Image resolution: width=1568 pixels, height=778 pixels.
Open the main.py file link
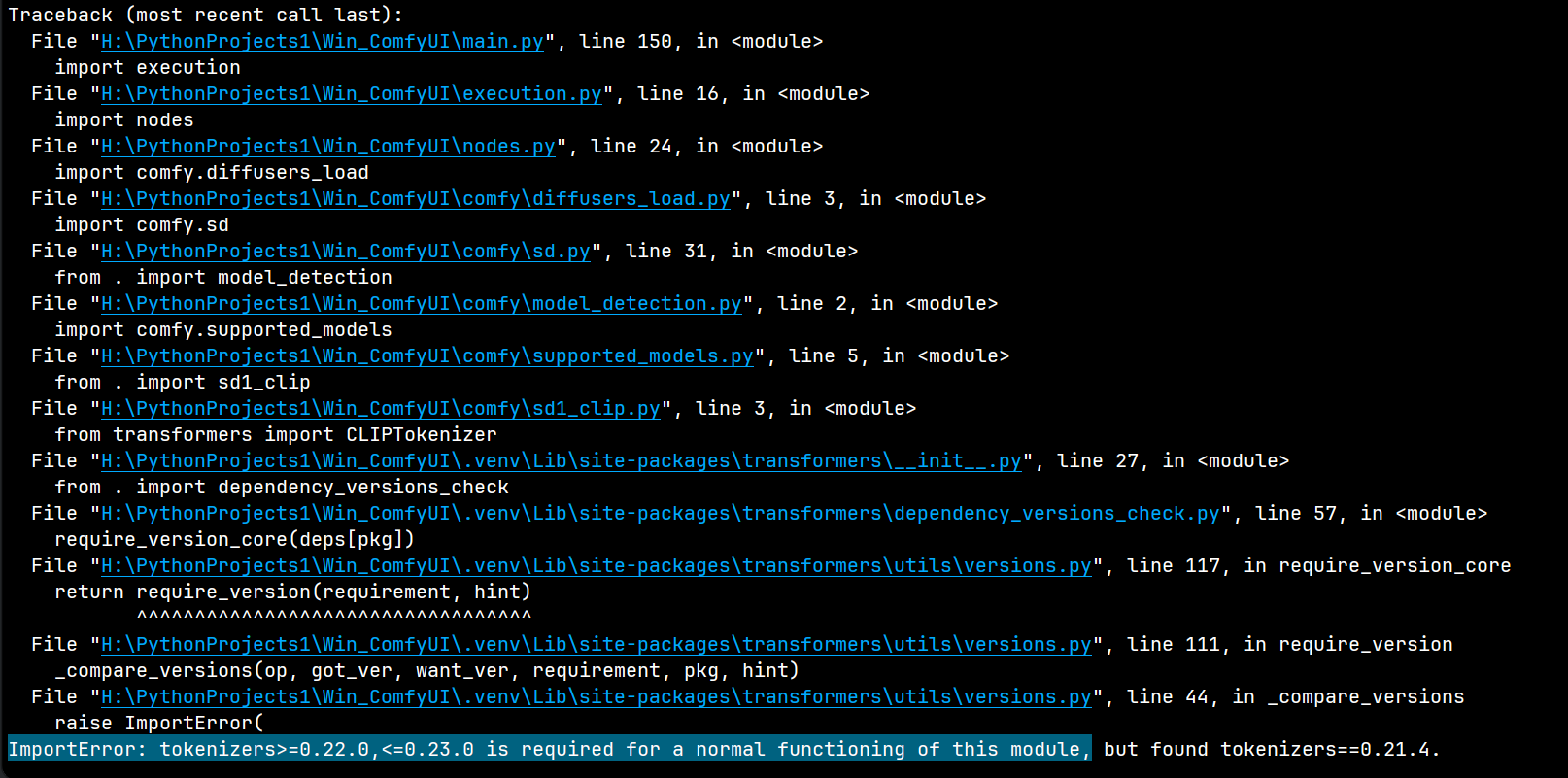coord(323,42)
